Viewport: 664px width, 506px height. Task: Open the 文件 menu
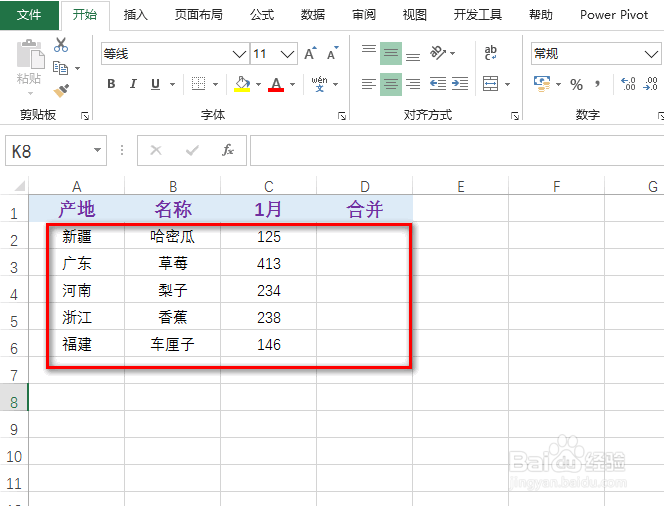[29, 15]
